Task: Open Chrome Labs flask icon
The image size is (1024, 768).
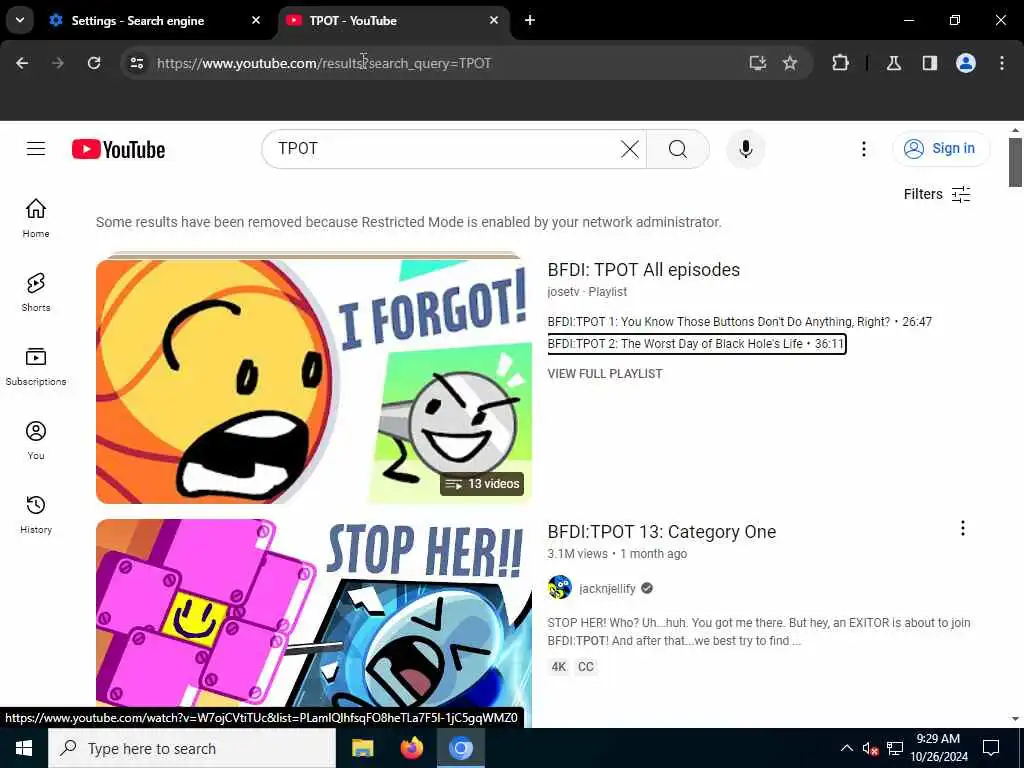Action: tap(893, 63)
